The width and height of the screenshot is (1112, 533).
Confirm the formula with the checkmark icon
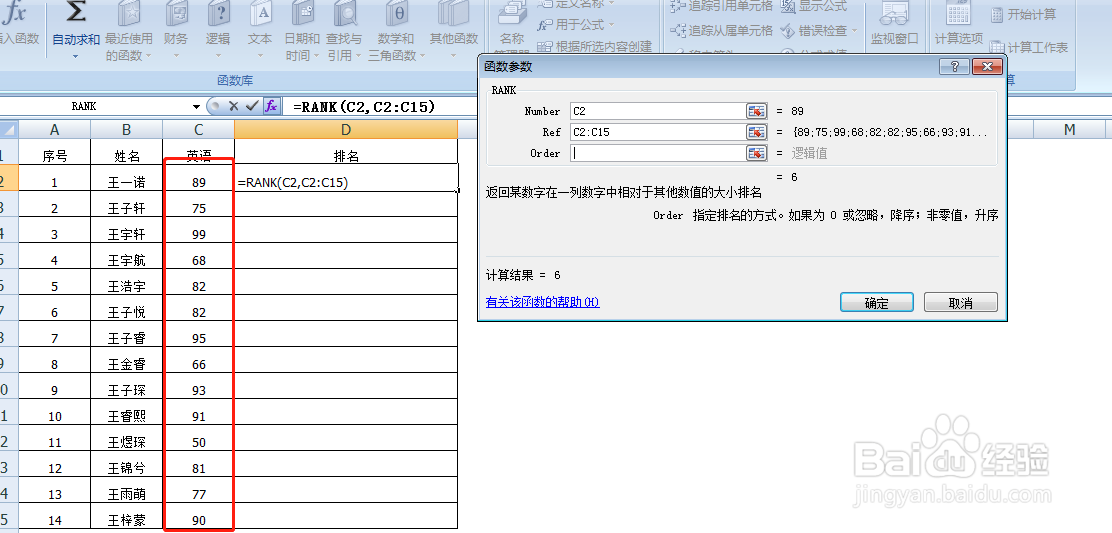[251, 106]
